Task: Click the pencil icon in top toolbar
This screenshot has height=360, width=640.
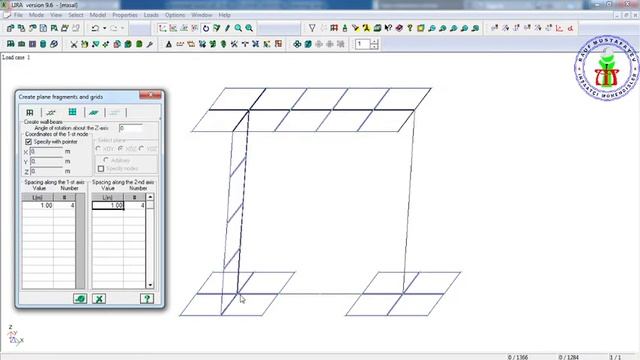Action: click(227, 28)
